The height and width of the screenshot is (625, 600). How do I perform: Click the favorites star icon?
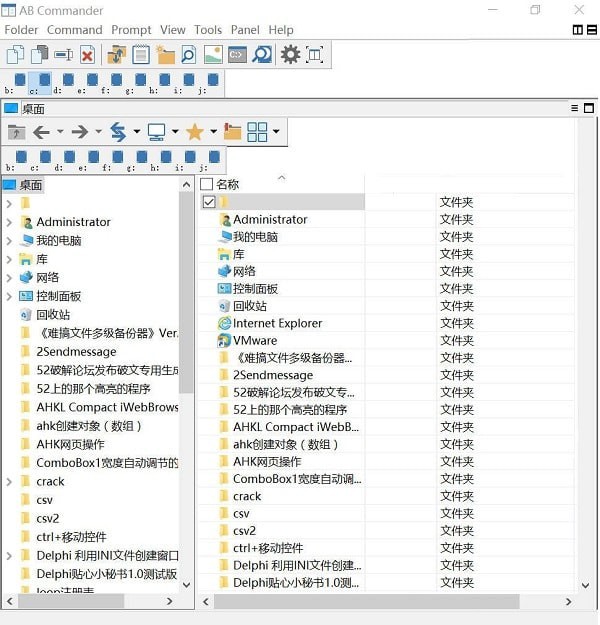tap(195, 132)
